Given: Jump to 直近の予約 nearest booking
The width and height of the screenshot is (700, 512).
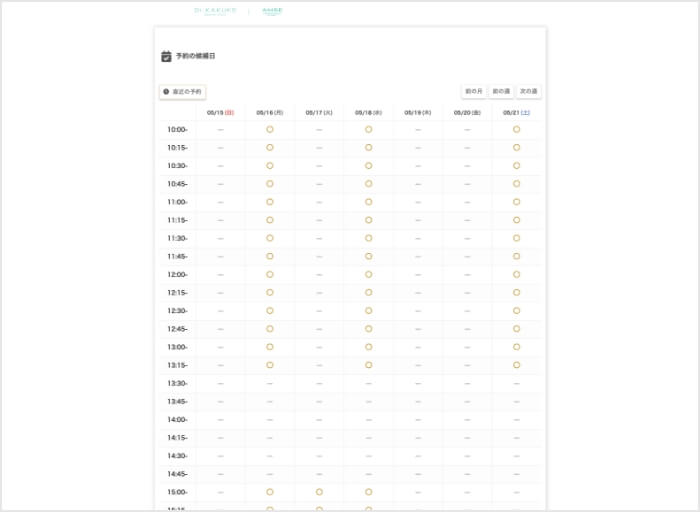Looking at the screenshot, I should click(182, 92).
